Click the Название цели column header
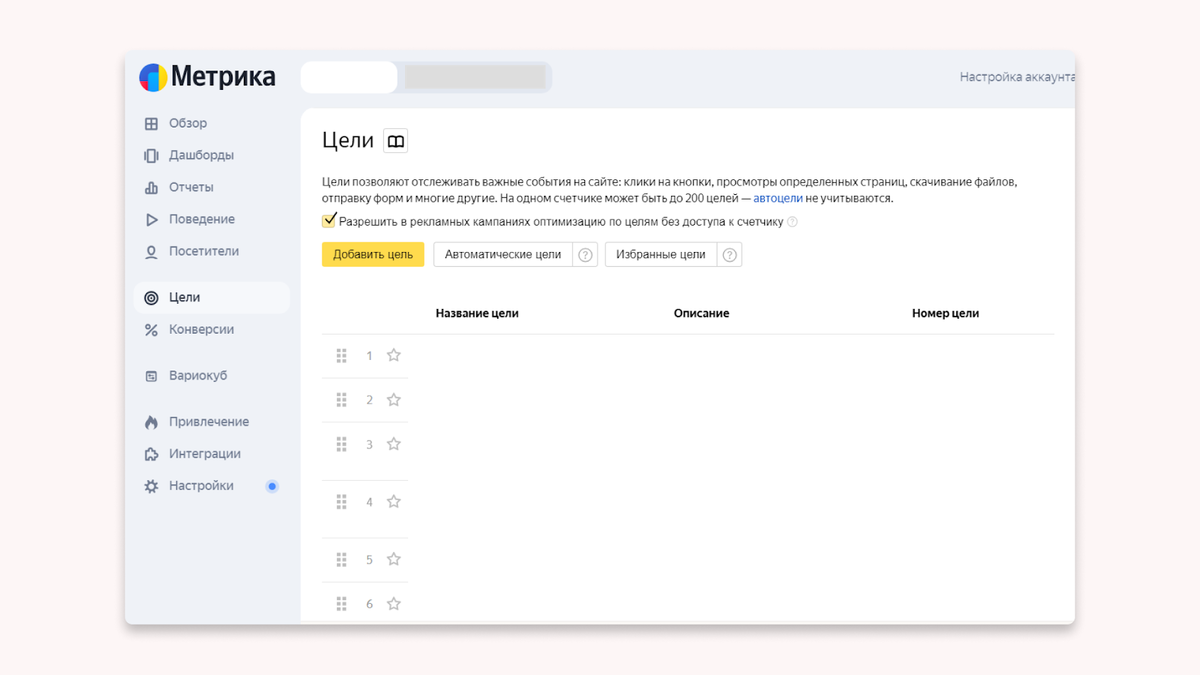 (x=477, y=313)
